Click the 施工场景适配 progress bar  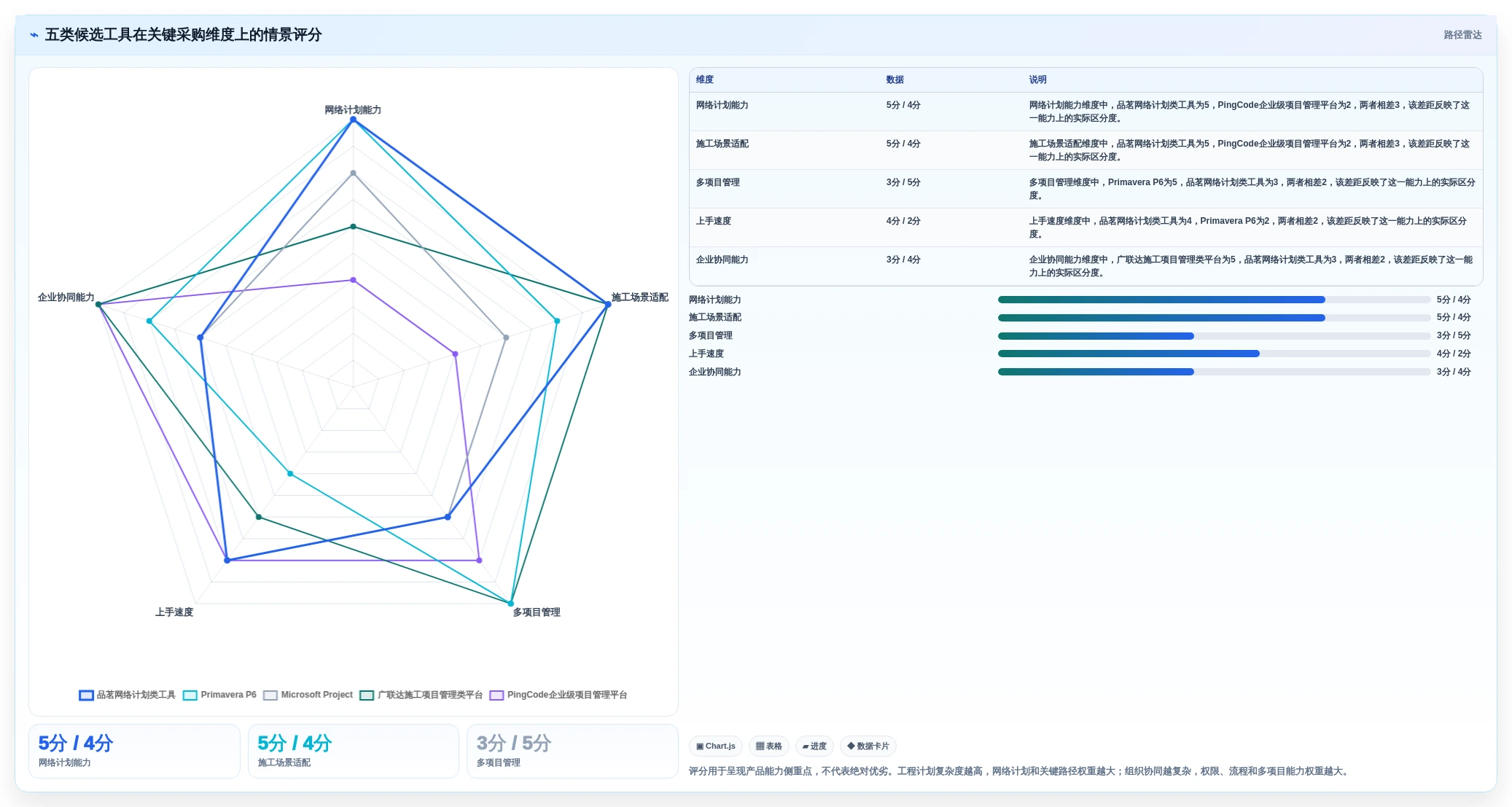pos(1214,318)
